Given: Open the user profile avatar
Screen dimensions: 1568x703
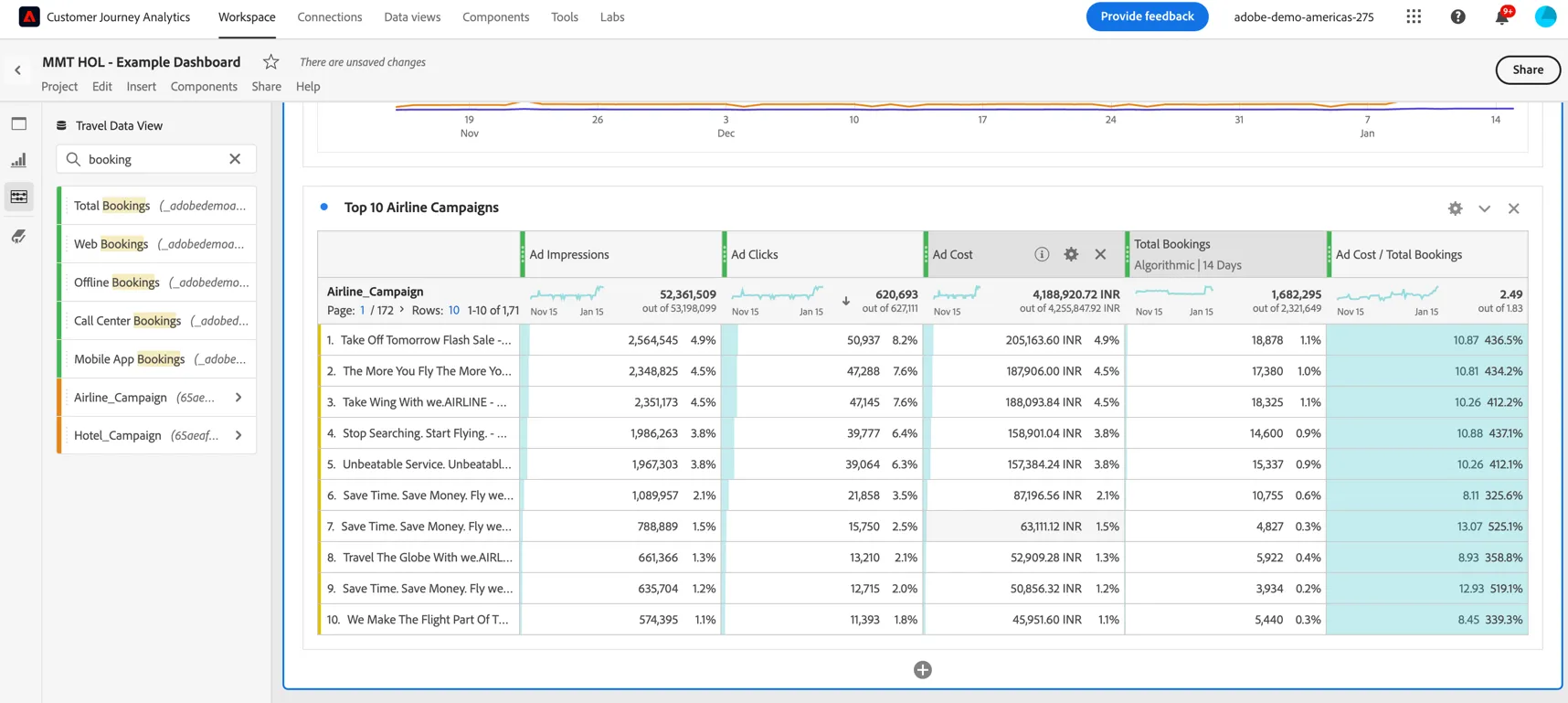Looking at the screenshot, I should coord(1545,16).
